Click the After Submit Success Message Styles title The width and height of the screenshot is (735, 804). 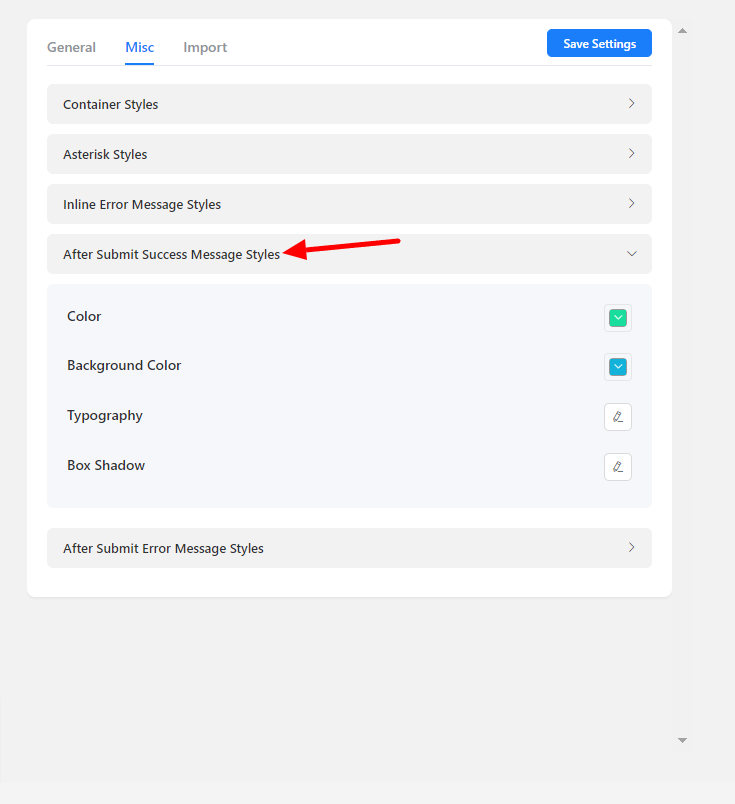(171, 254)
